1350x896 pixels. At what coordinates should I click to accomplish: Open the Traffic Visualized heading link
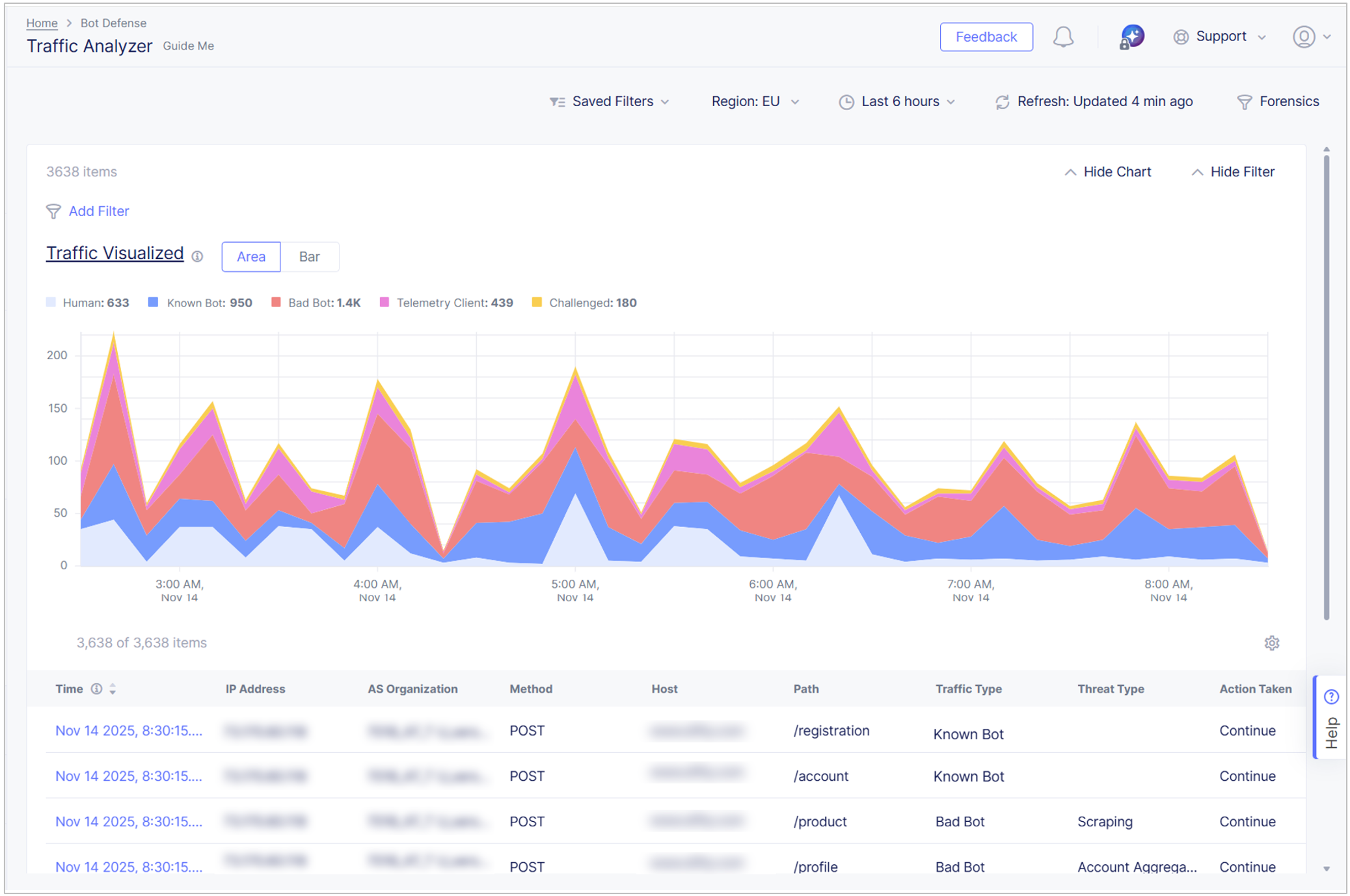click(115, 253)
